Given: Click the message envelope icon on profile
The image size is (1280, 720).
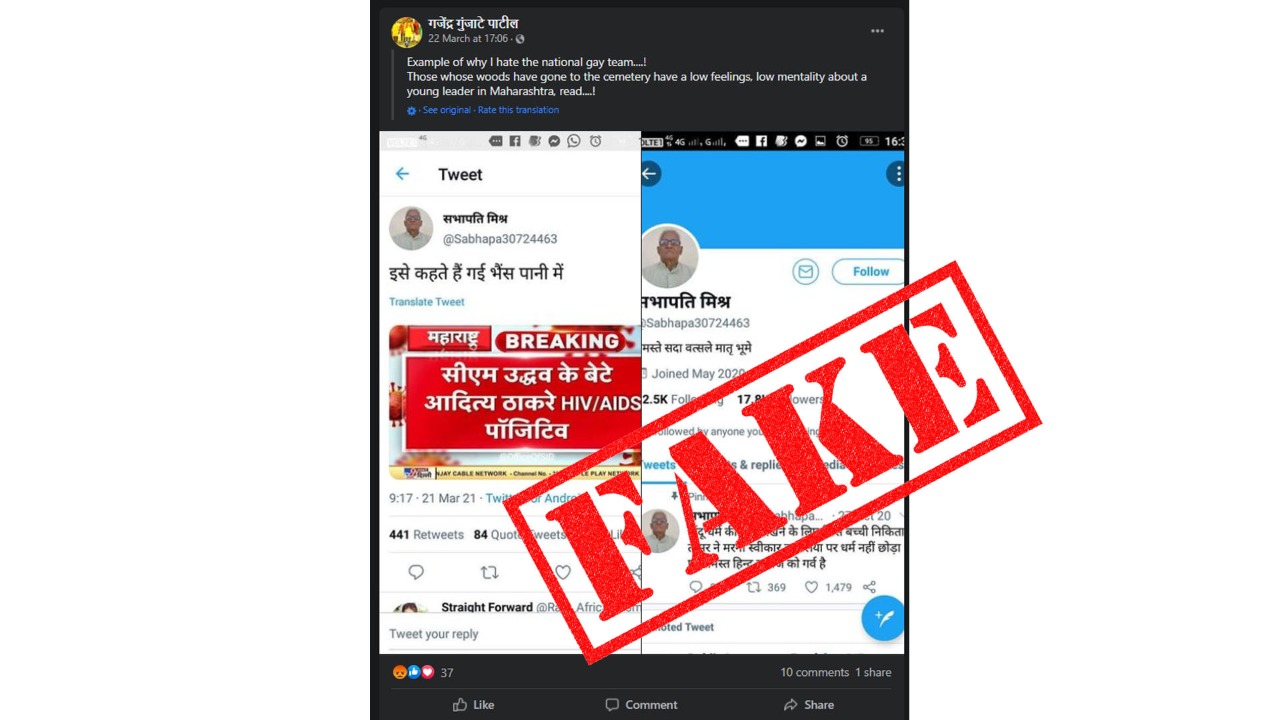Looking at the screenshot, I should 806,272.
